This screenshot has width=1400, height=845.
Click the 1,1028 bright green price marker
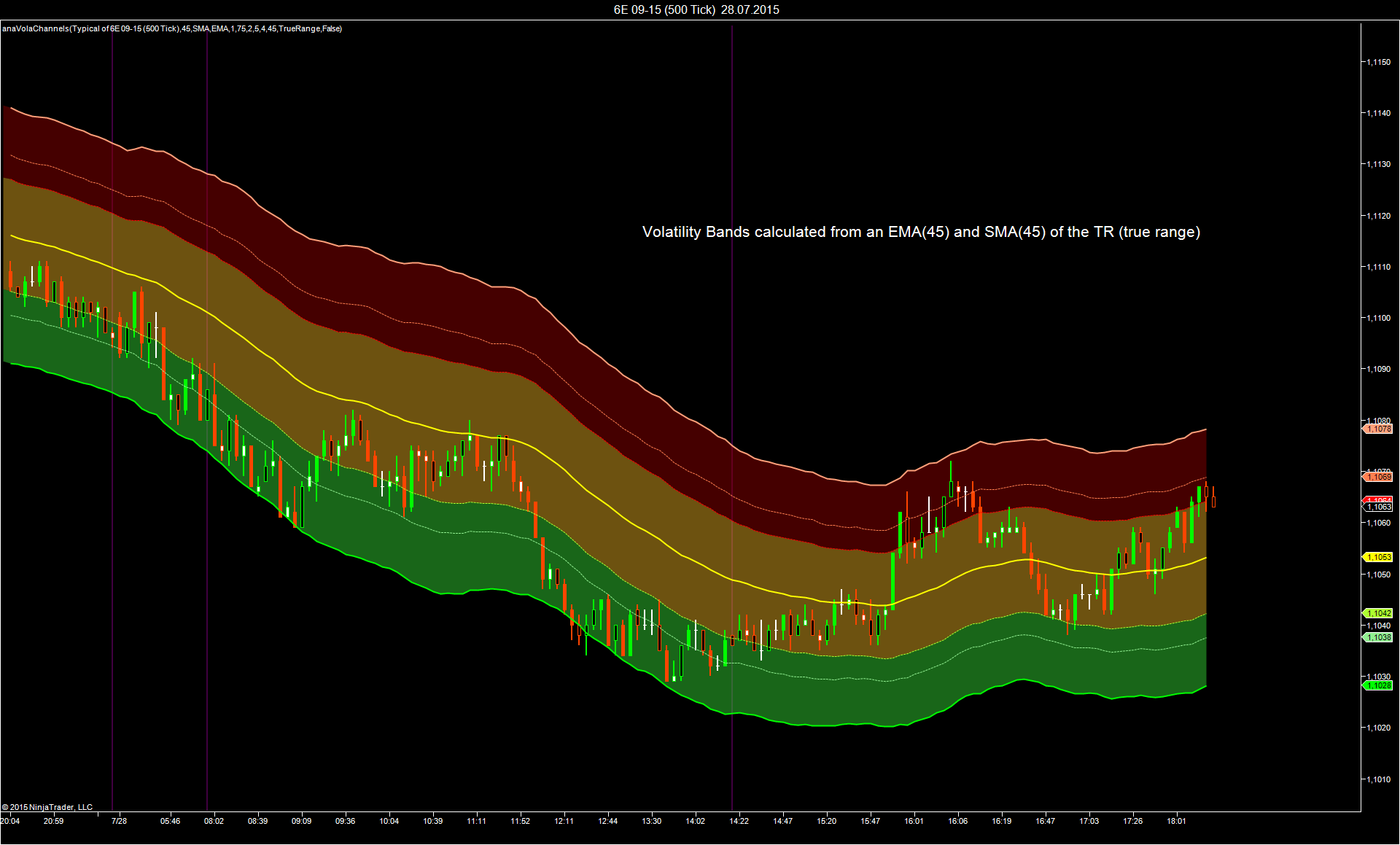pyautogui.click(x=1378, y=685)
